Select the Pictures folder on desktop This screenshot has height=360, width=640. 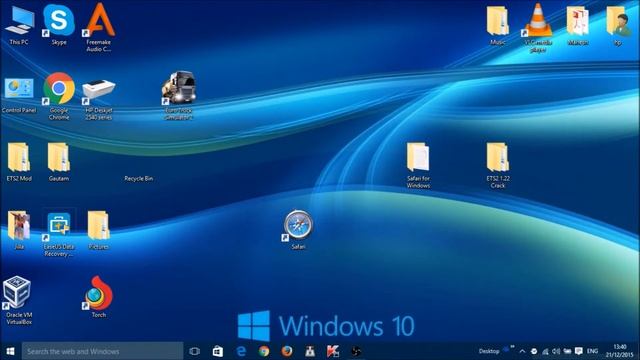pos(98,230)
